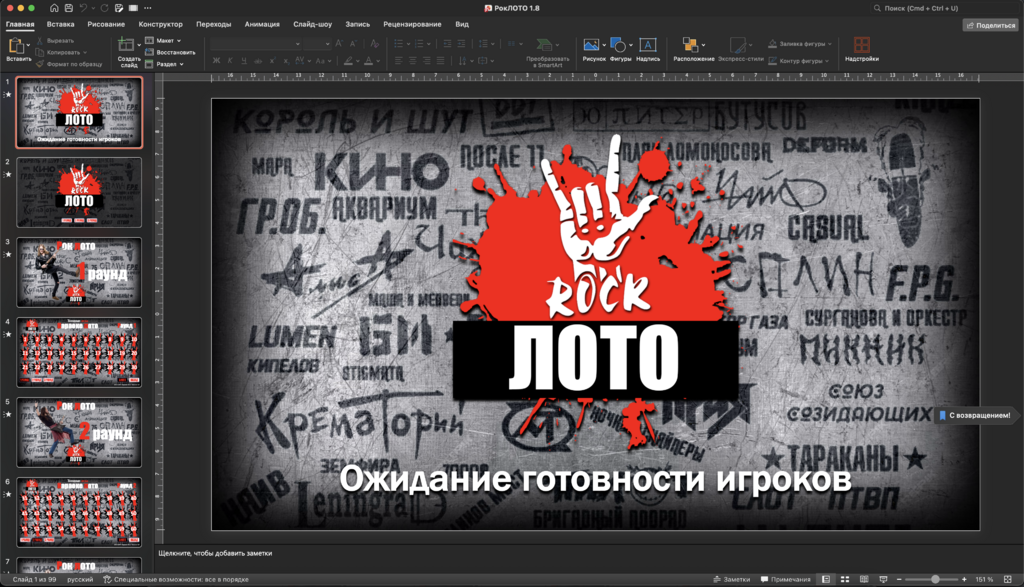Select slide 6 thumbnail
Image resolution: width=1024 pixels, height=587 pixels.
click(x=79, y=513)
